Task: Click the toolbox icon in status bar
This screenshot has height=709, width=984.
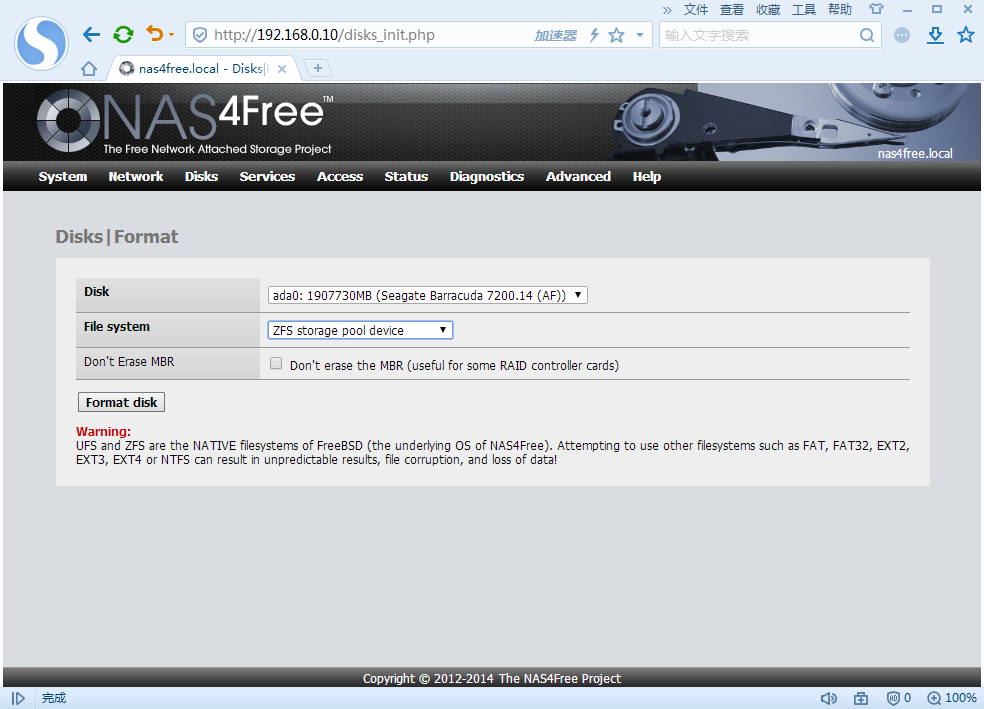Action: pos(861,698)
